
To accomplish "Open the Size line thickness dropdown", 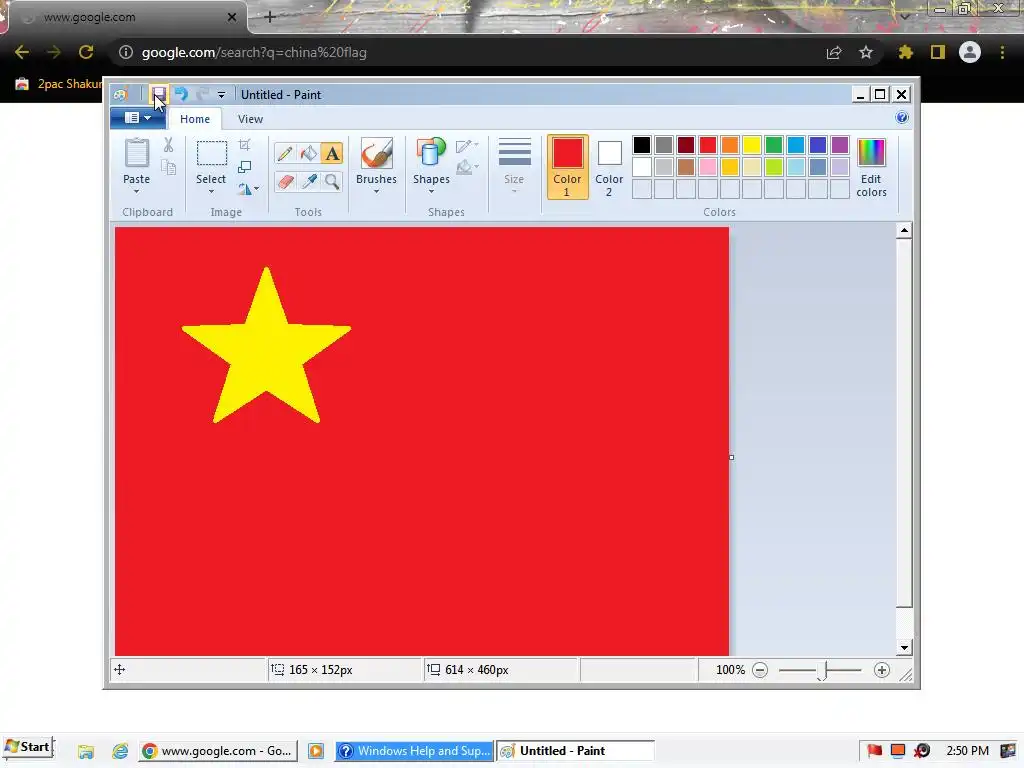I will 514,166.
